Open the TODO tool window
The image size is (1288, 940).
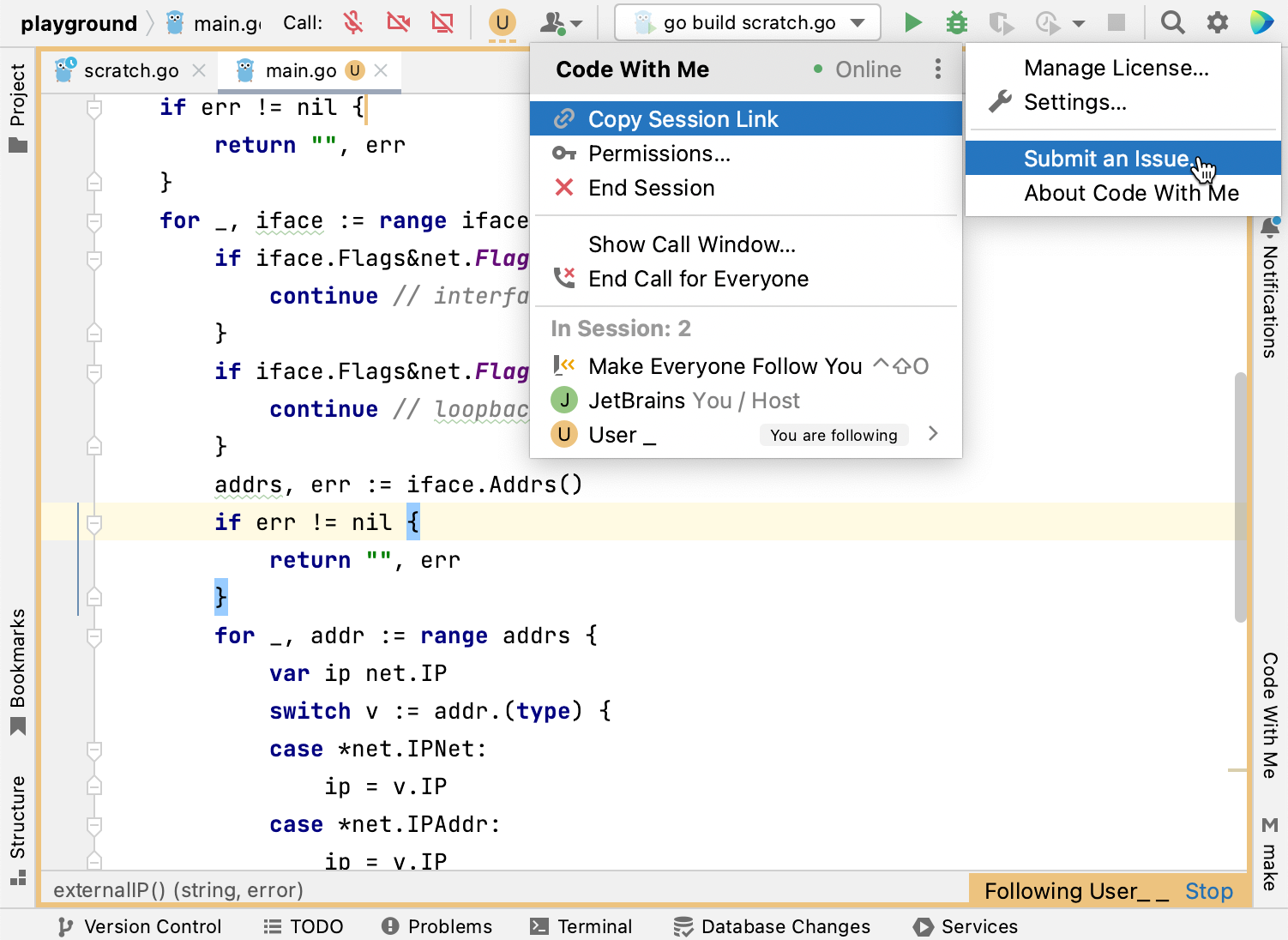[x=304, y=926]
